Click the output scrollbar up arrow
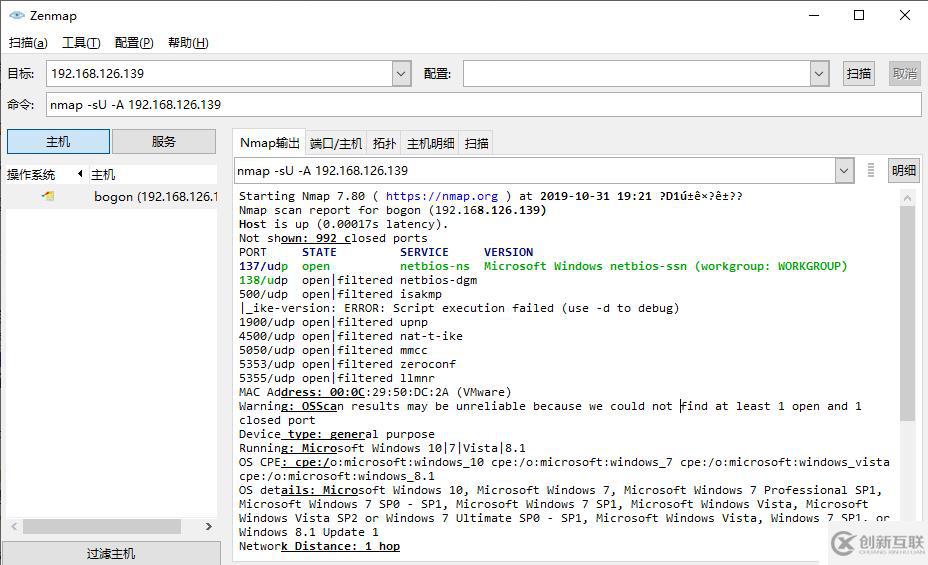928x565 pixels. pyautogui.click(x=907, y=199)
